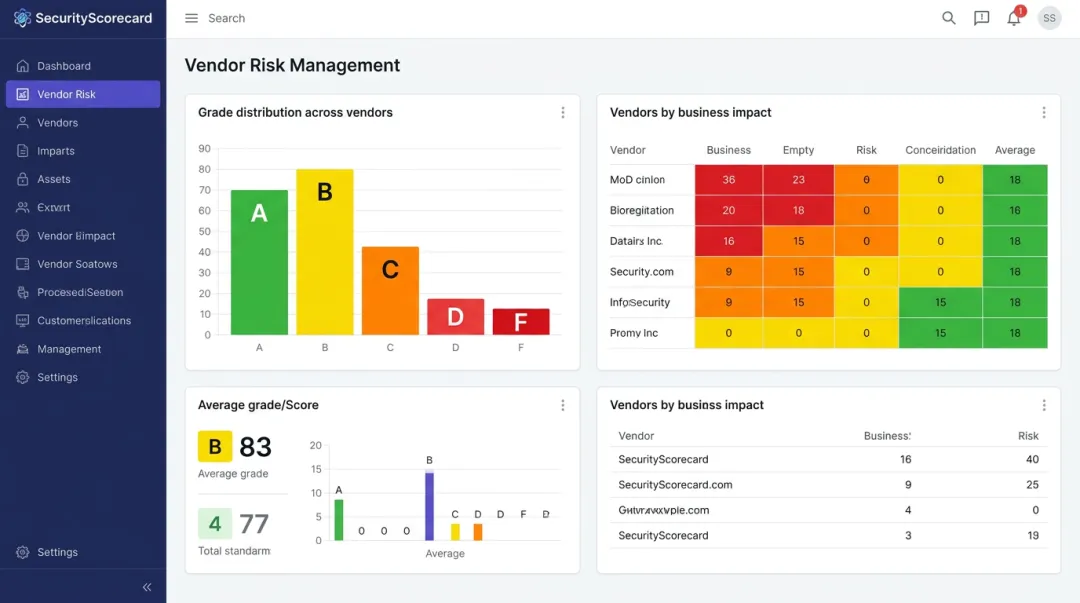
Task: Open the notifications bell icon
Action: pos(1014,18)
